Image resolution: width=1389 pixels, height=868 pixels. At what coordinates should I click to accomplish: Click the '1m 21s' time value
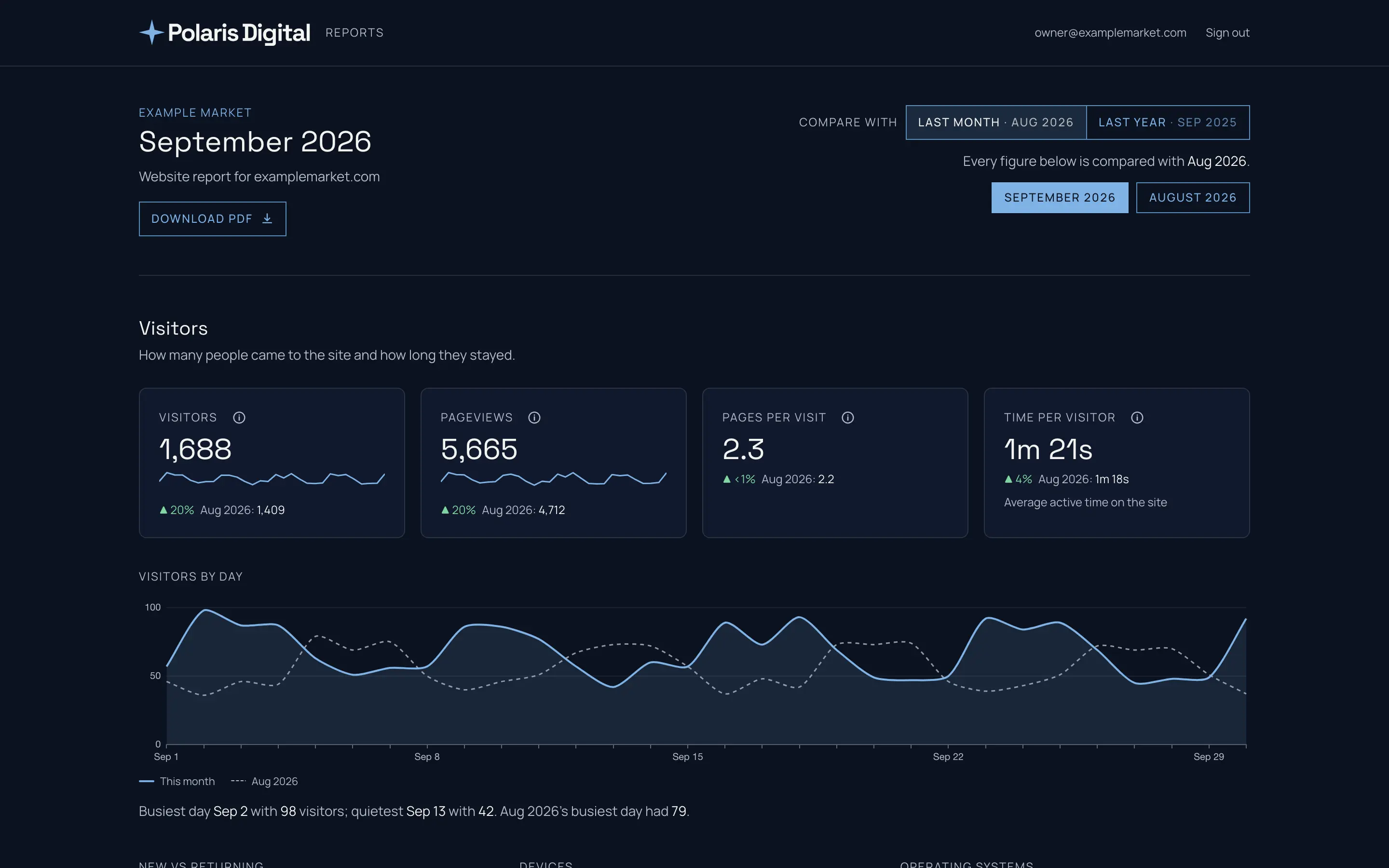1048,449
